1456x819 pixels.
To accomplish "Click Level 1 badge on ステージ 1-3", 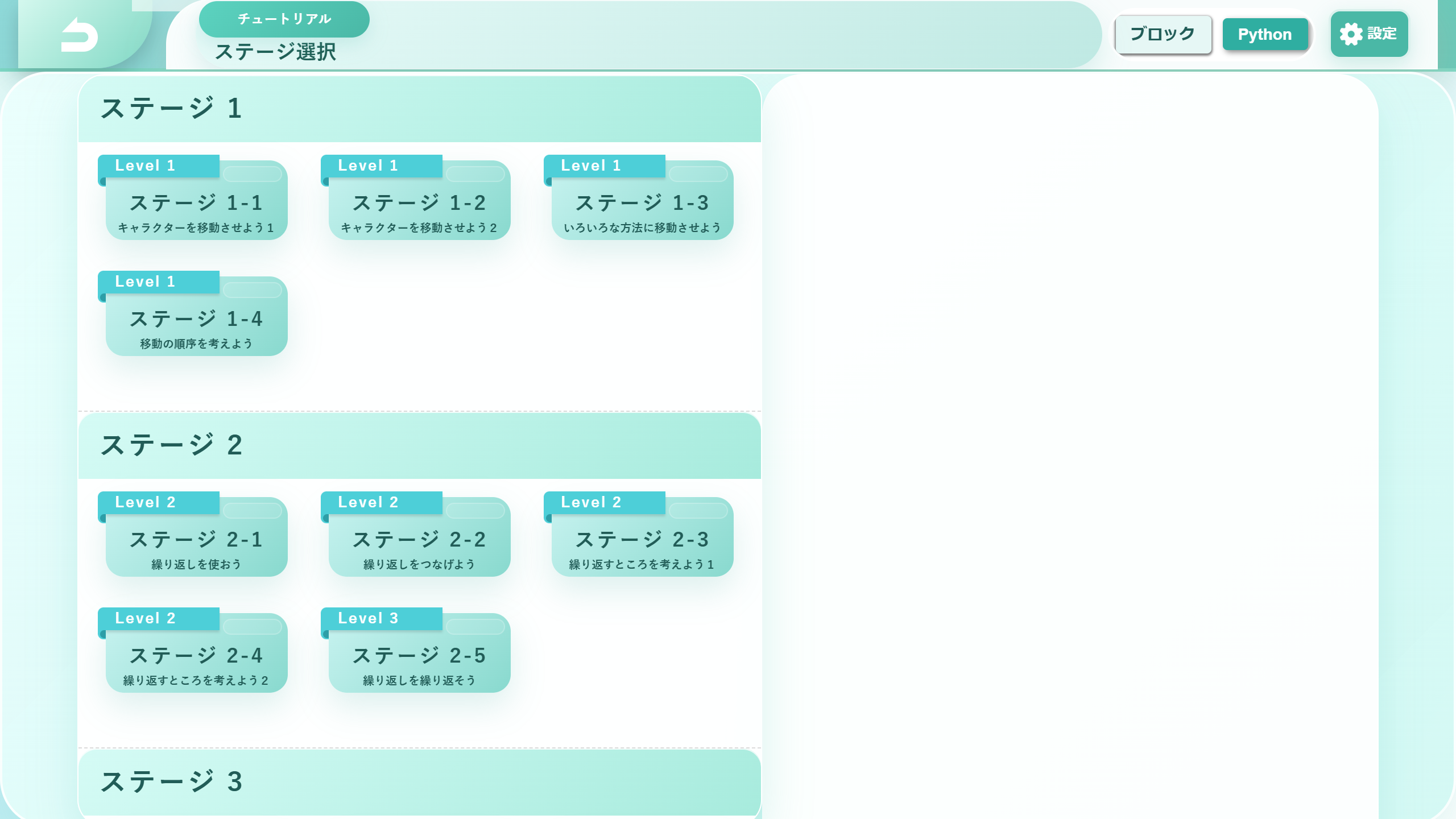I will click(605, 166).
